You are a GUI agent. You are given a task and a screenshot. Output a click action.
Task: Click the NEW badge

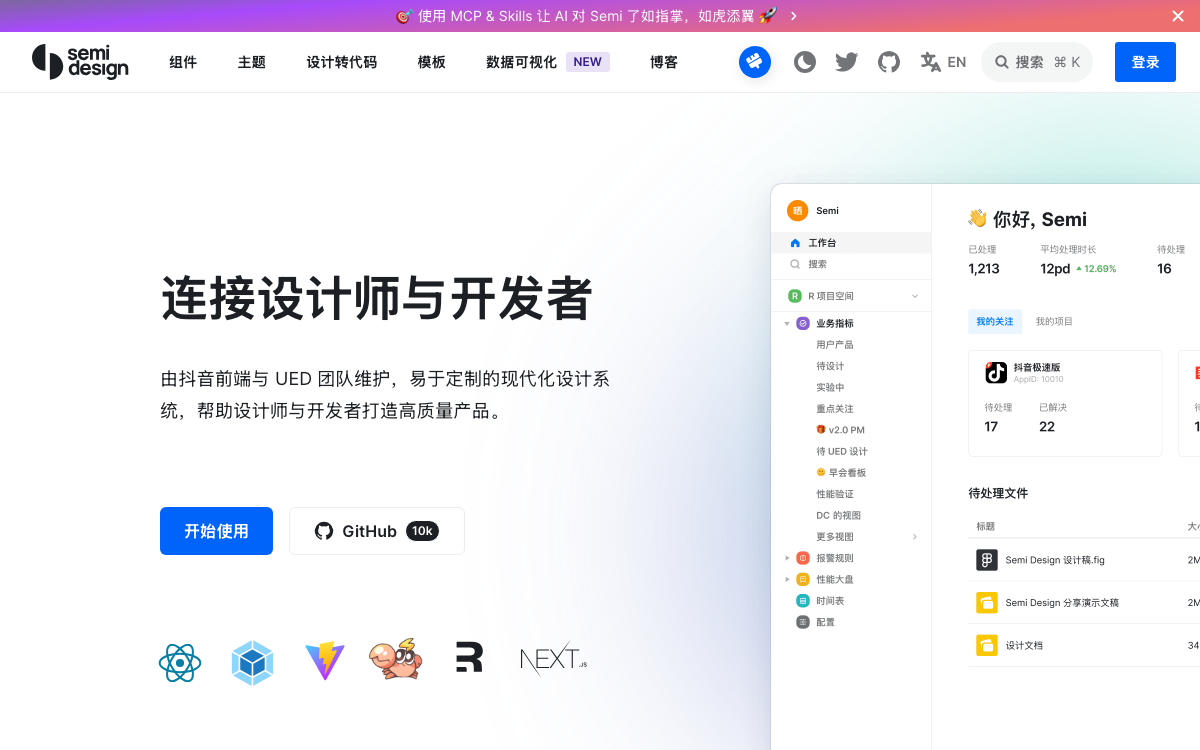tap(588, 62)
